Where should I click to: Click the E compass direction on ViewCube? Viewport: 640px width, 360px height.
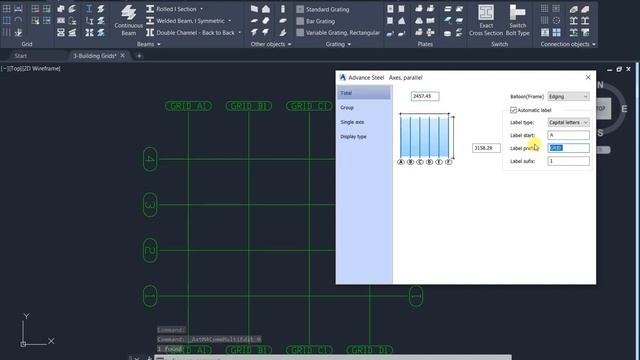click(624, 109)
